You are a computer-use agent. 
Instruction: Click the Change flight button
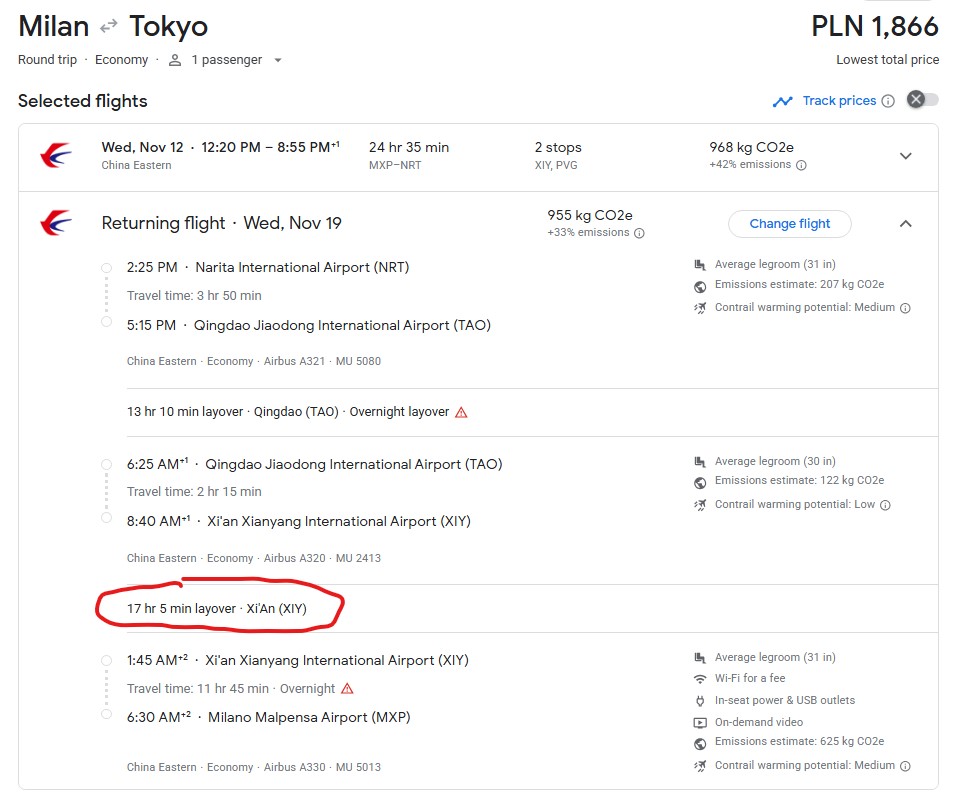click(x=789, y=223)
